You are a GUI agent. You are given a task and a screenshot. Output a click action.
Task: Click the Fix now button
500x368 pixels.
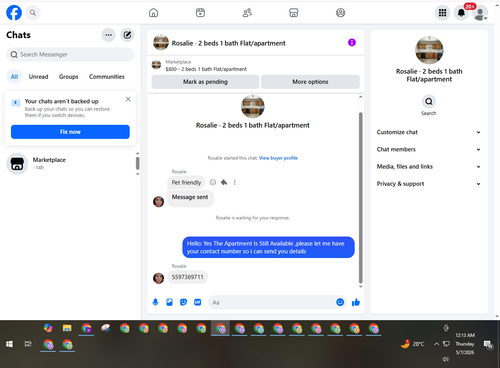click(70, 132)
